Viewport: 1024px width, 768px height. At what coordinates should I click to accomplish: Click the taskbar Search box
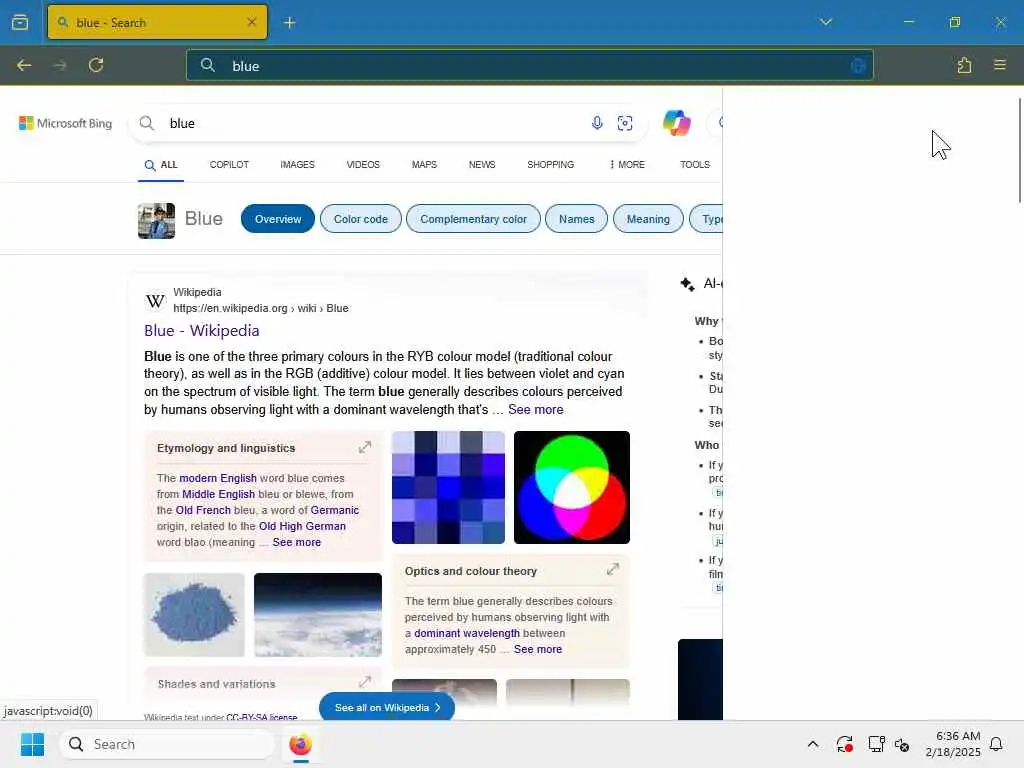tap(167, 744)
